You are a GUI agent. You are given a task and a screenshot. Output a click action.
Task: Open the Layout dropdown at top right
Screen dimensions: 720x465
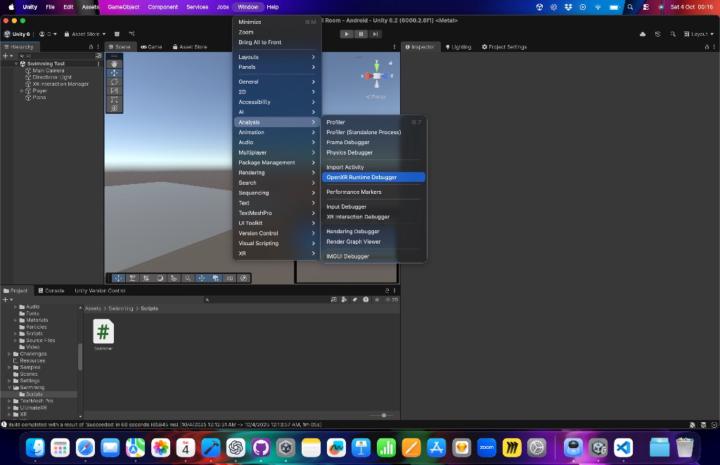tap(698, 33)
